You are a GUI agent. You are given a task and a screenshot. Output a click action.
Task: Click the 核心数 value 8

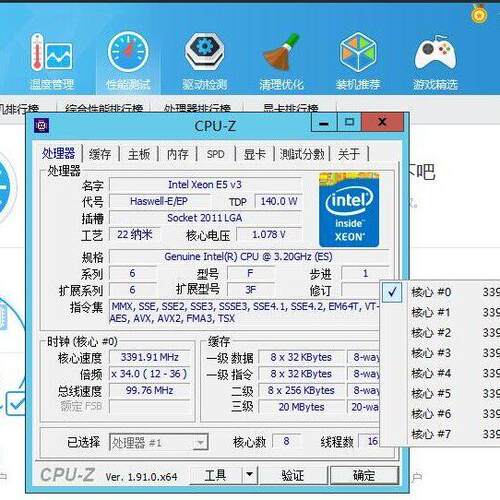click(287, 441)
